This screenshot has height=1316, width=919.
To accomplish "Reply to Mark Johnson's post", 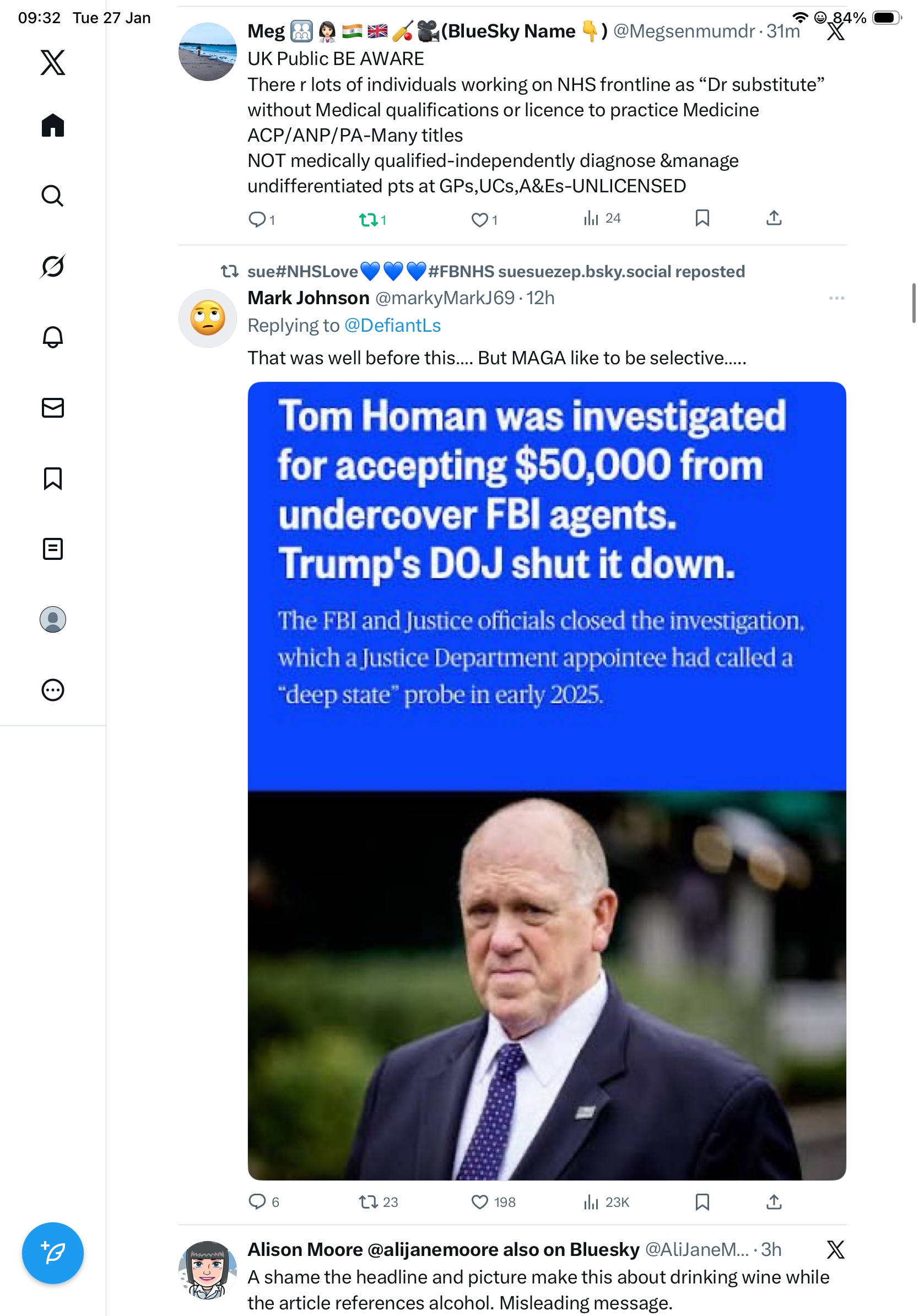I will click(257, 1201).
